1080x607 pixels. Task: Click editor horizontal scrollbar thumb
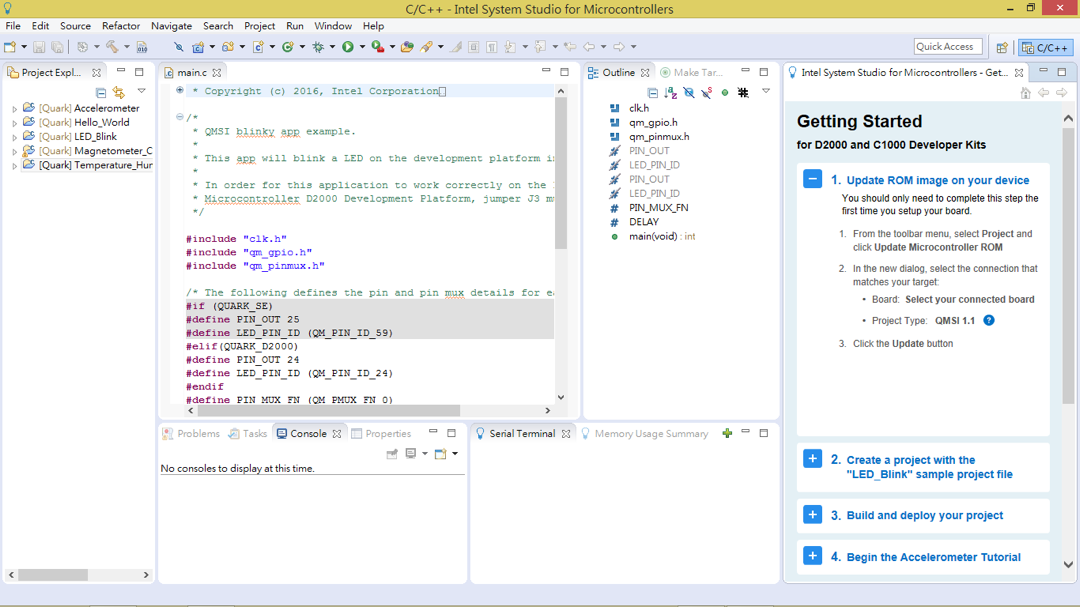pos(329,410)
